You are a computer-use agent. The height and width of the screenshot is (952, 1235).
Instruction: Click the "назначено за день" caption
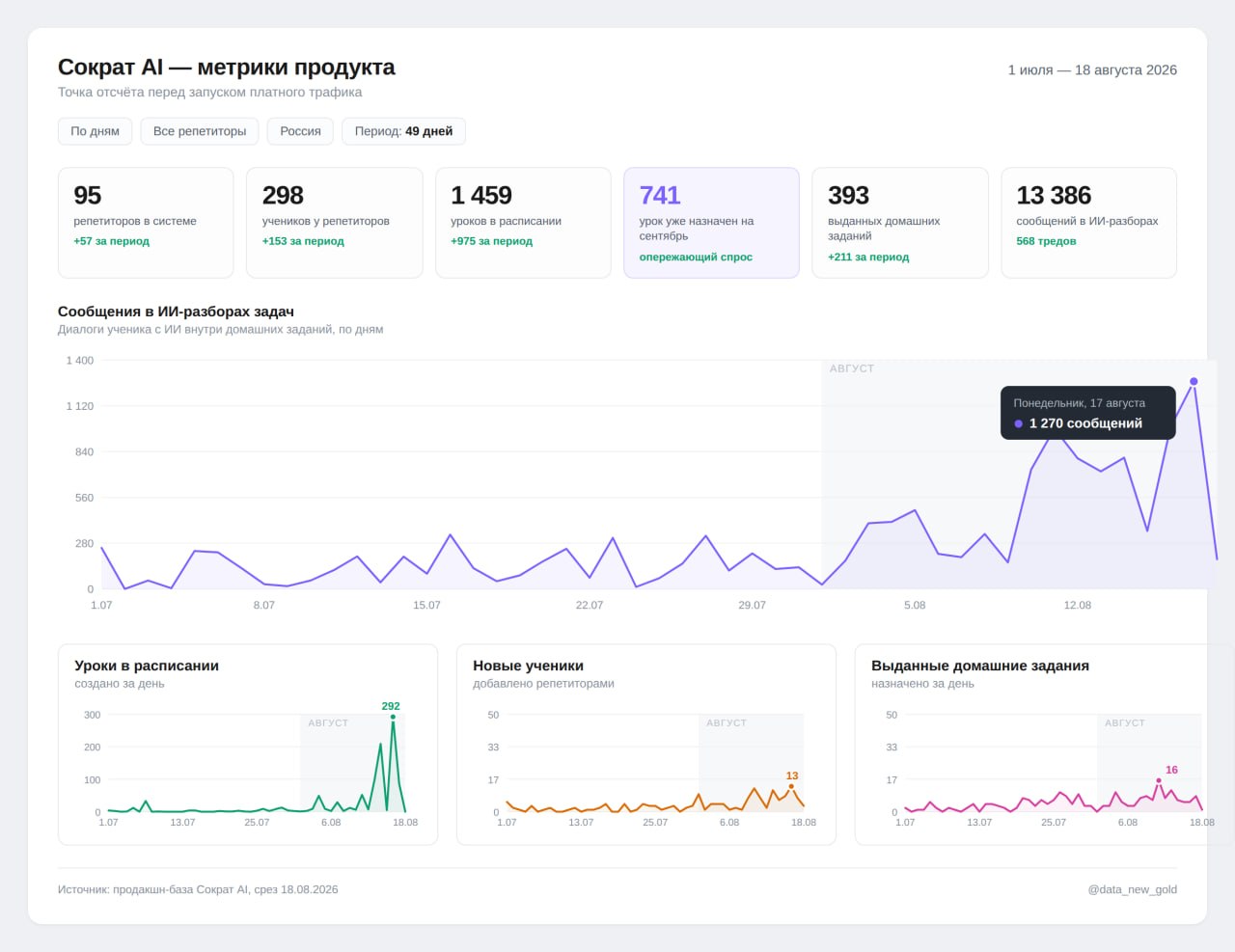click(922, 684)
